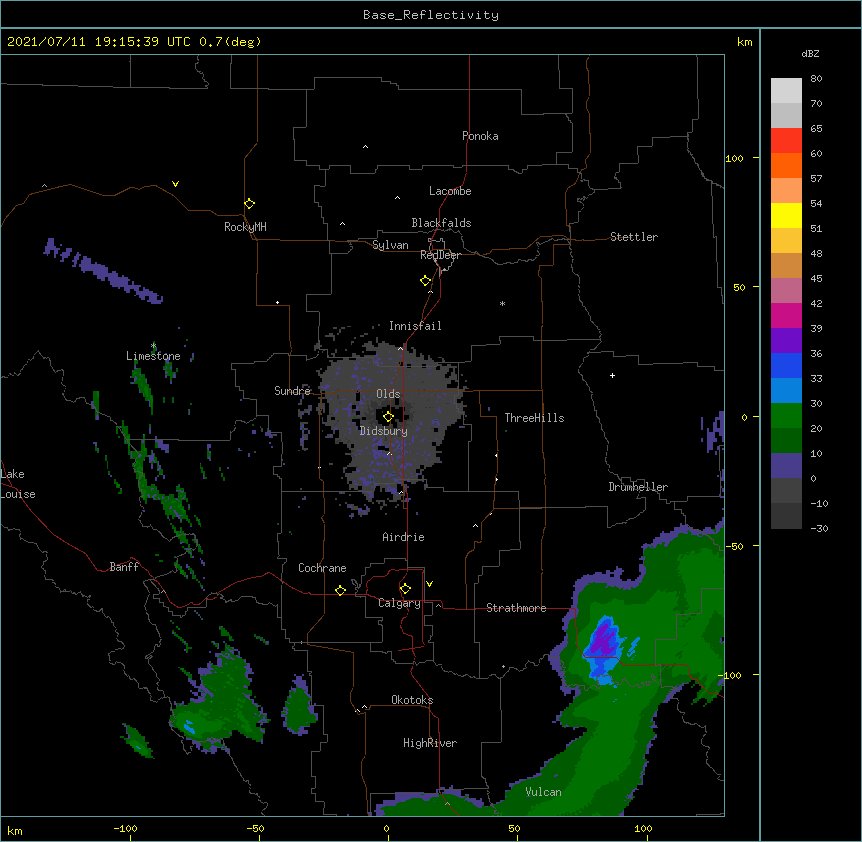Click the white plus marker northwest of Drumheller

612,375
